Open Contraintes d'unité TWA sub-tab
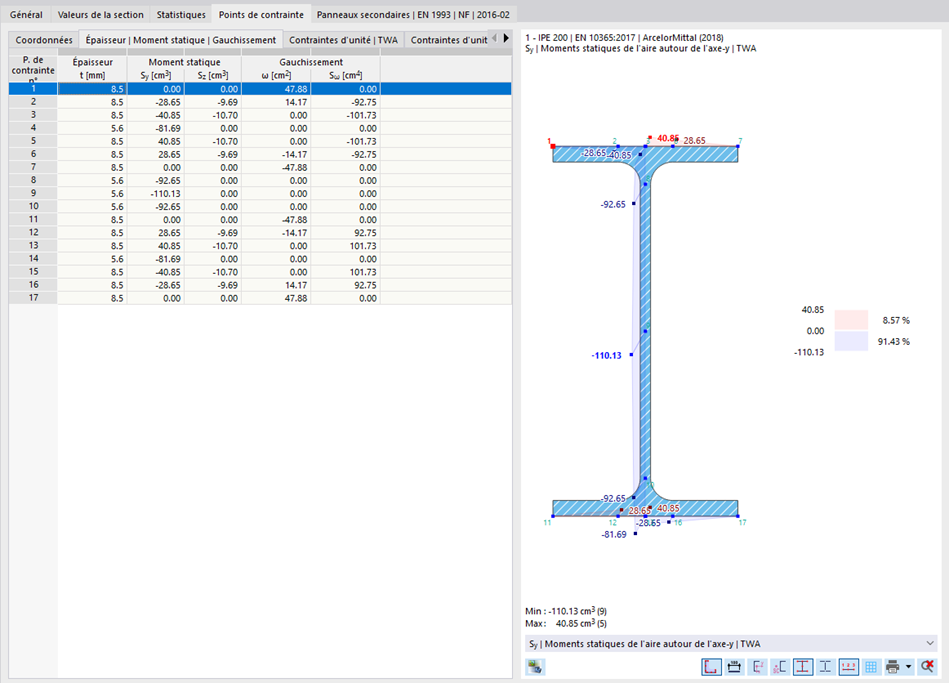This screenshot has width=949, height=683. 343,40
